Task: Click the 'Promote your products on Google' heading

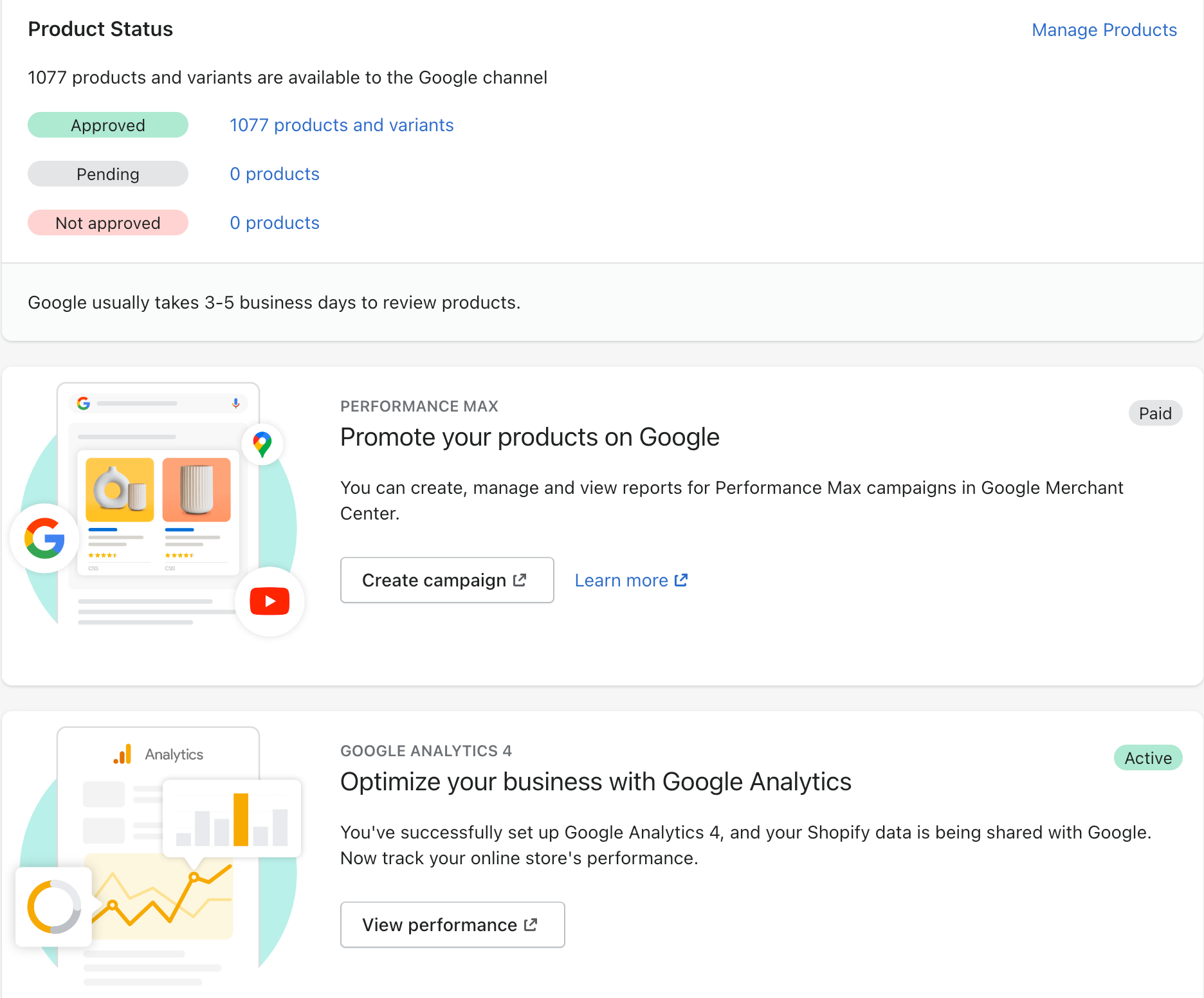Action: click(530, 437)
